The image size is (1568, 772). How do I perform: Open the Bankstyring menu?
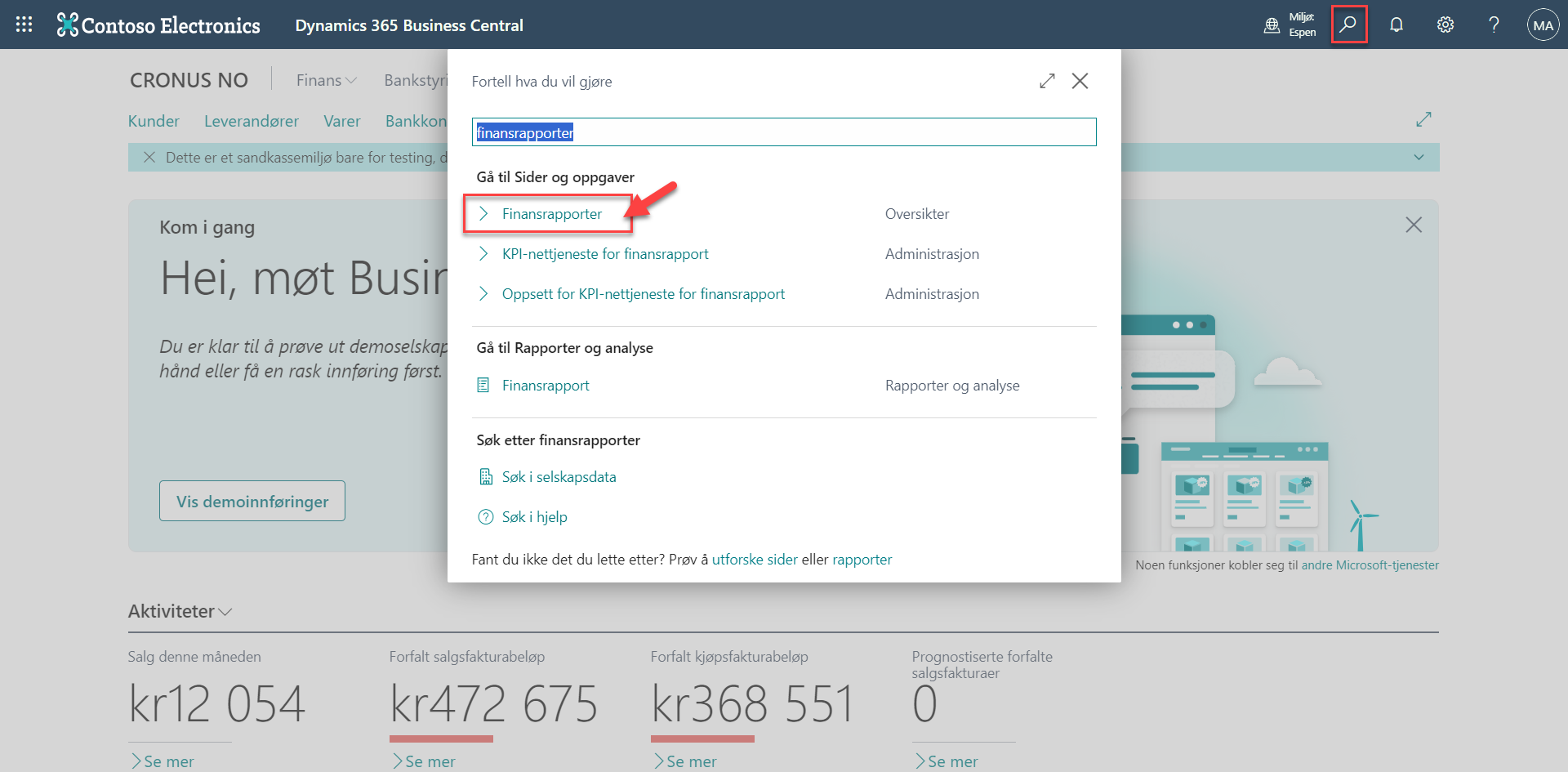click(416, 80)
